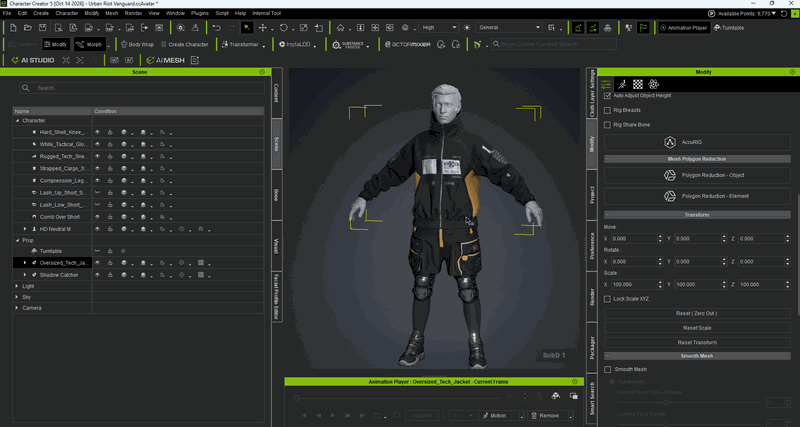800x427 pixels.
Task: Switch to the Facial Profile Editor side tab
Action: tap(277, 297)
